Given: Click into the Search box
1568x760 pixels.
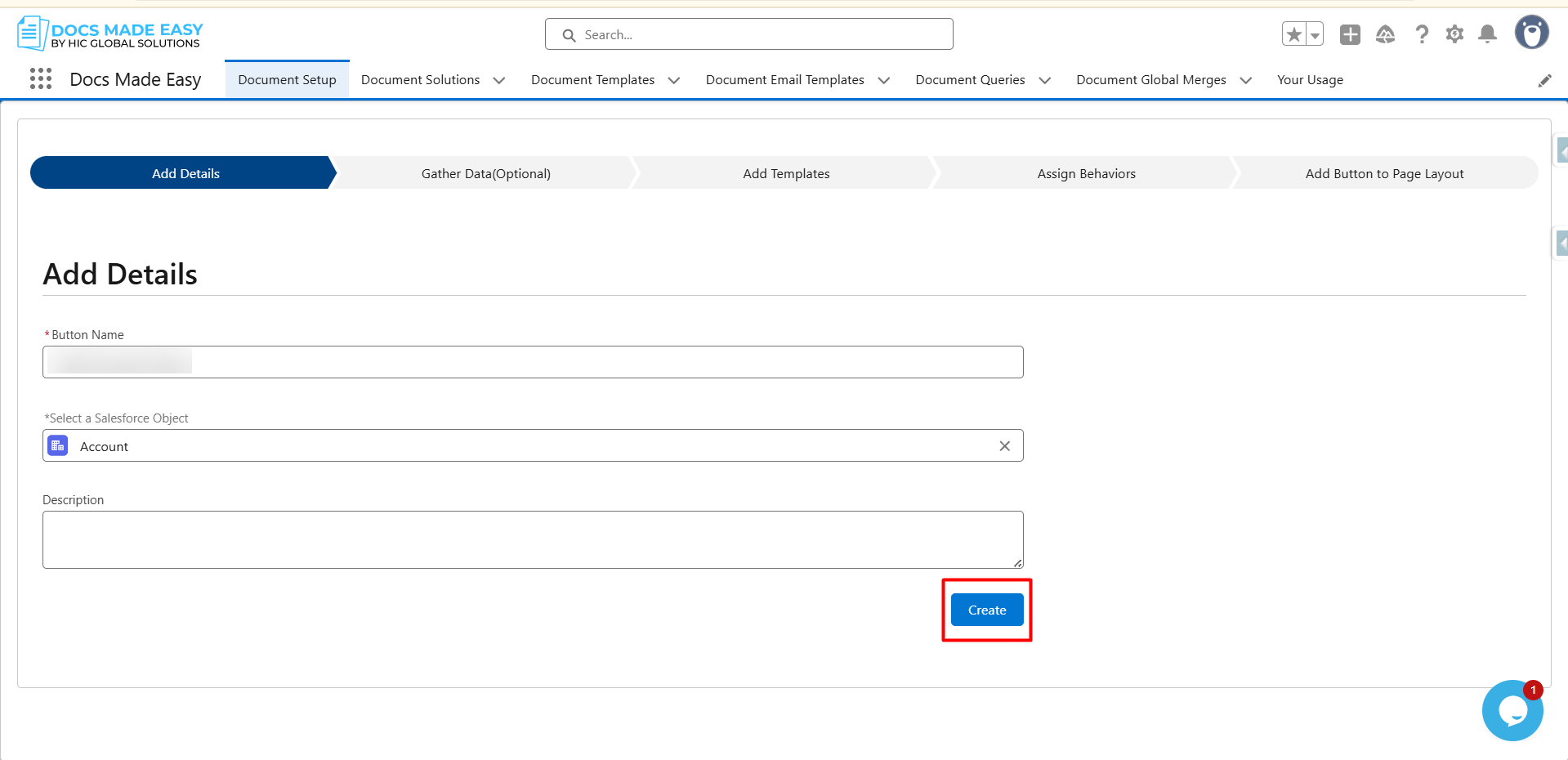Looking at the screenshot, I should tap(760, 34).
